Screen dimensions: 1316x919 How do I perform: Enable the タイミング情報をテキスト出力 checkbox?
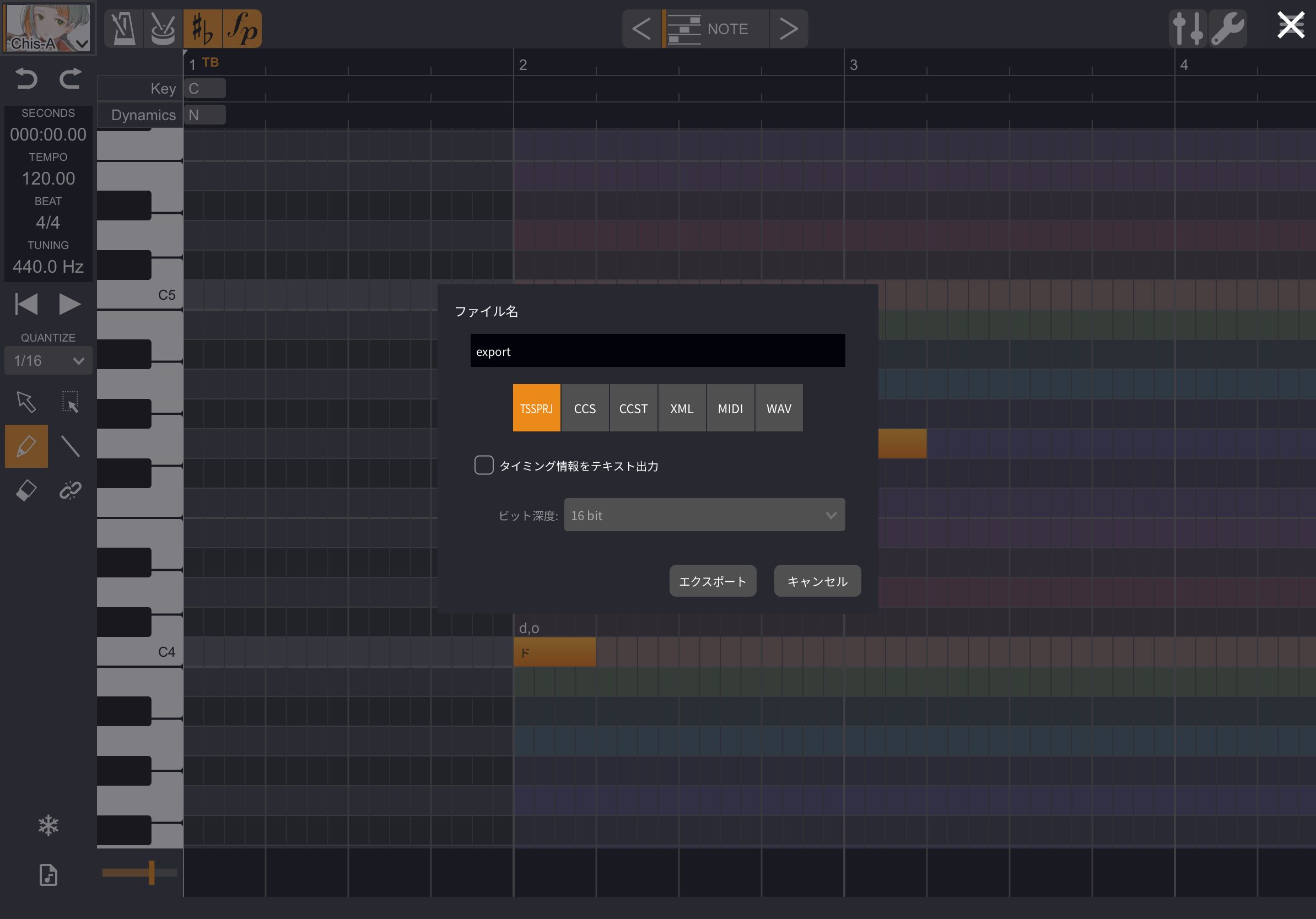(484, 465)
